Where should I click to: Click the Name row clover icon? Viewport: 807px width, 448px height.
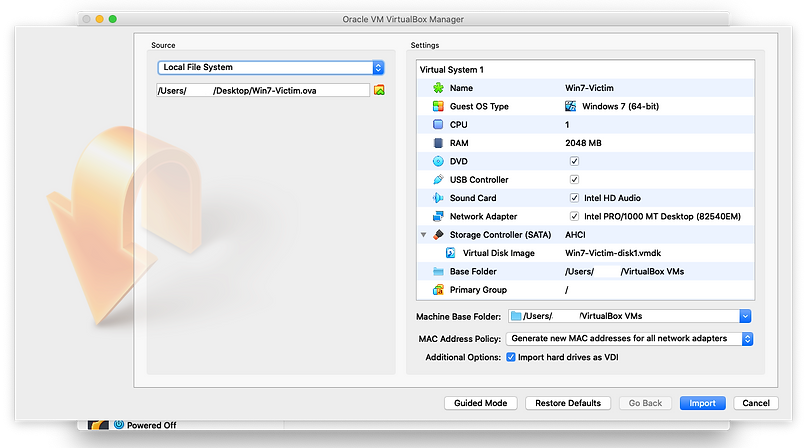pyautogui.click(x=438, y=88)
